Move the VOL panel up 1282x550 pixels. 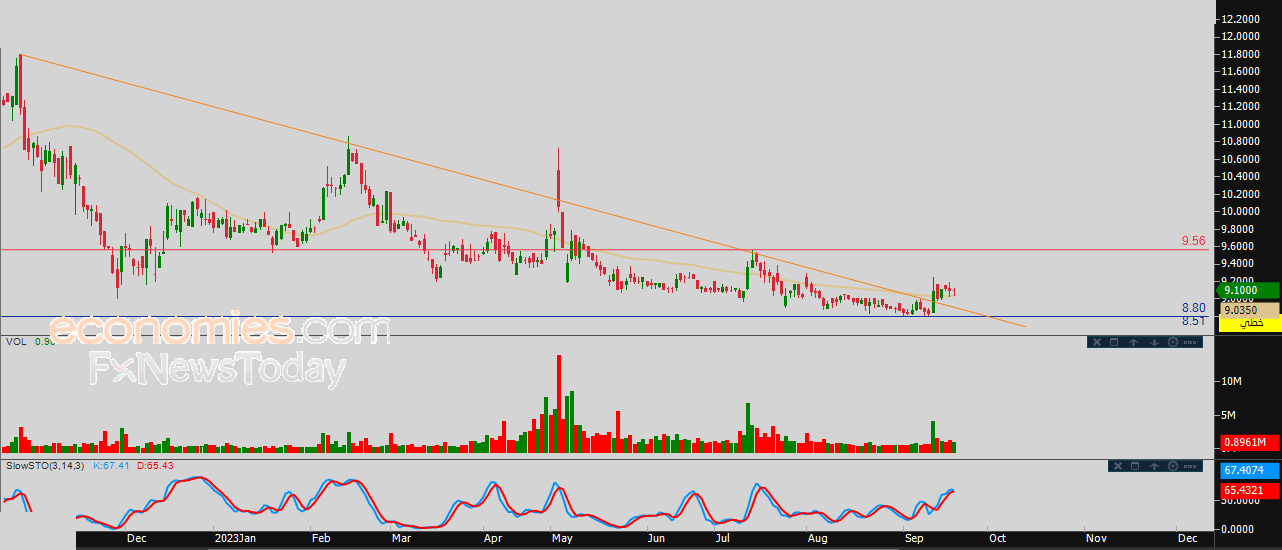tap(1134, 342)
